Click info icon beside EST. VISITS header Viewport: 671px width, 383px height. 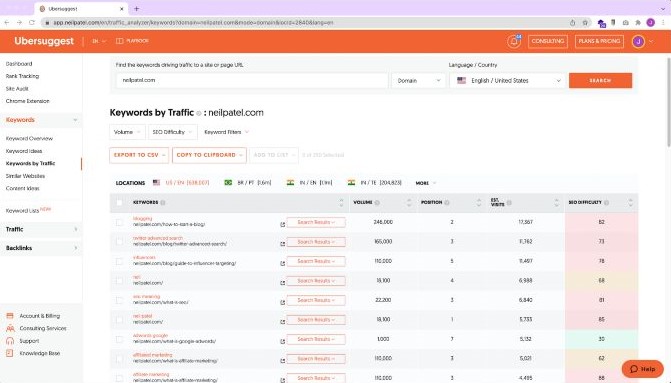[x=509, y=202]
